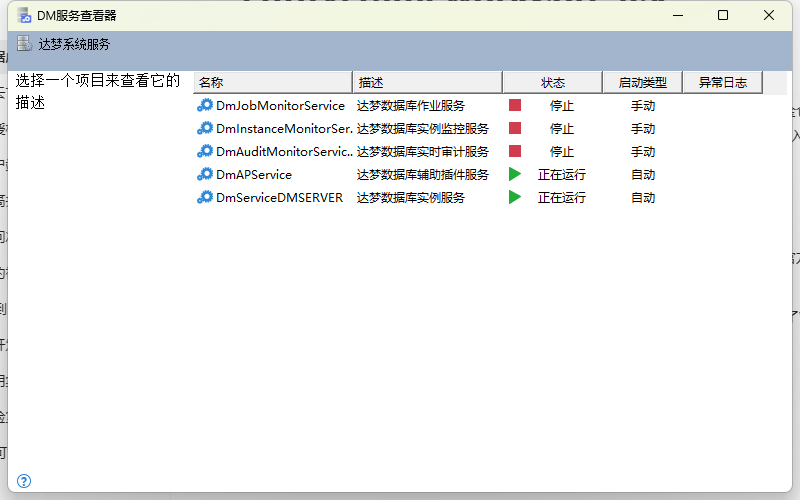Click the 达梦系统服务 heading text

point(74,44)
